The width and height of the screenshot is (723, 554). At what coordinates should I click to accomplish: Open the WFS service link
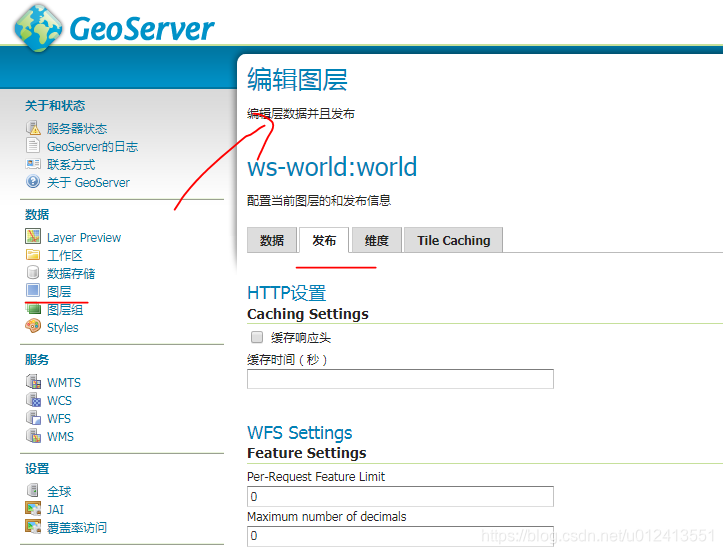click(59, 419)
